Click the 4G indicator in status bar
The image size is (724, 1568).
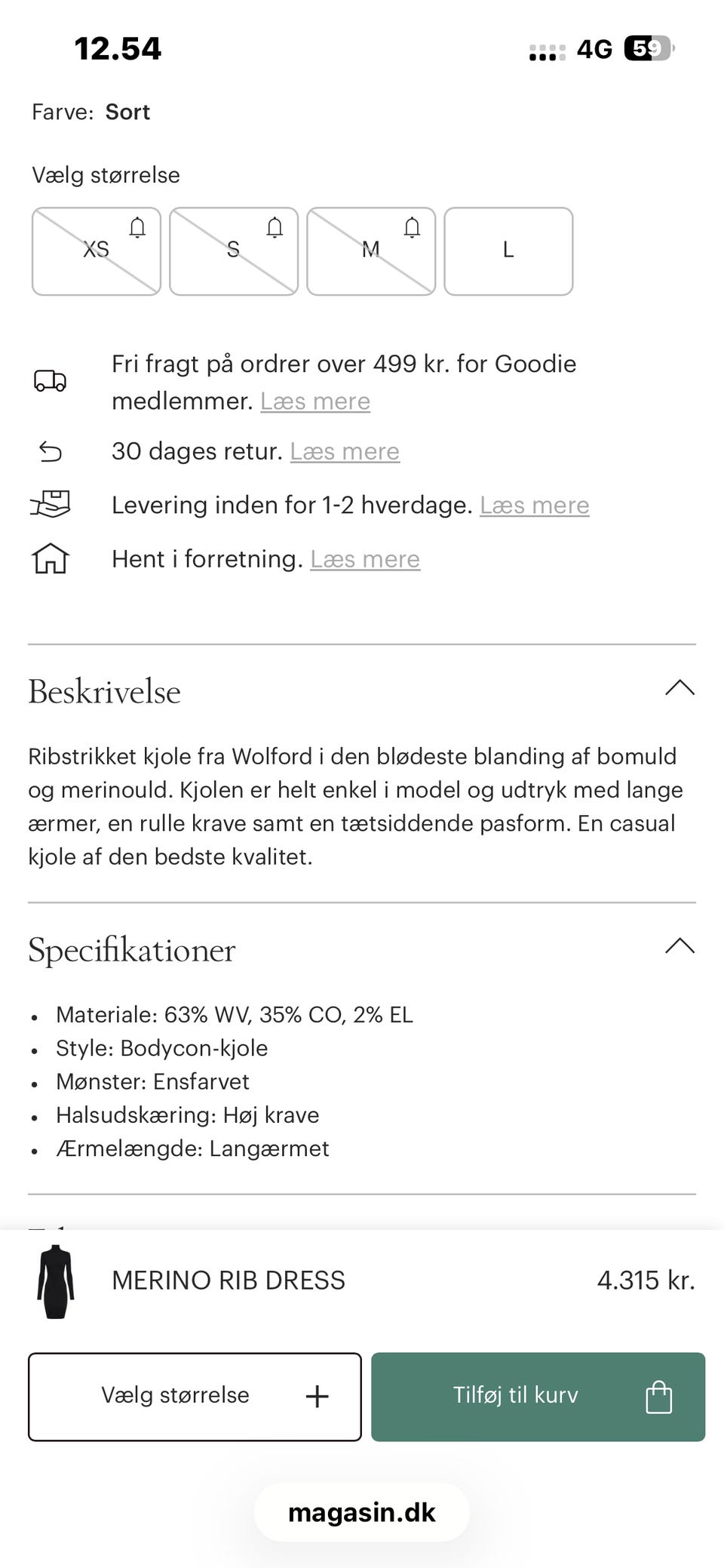click(596, 48)
